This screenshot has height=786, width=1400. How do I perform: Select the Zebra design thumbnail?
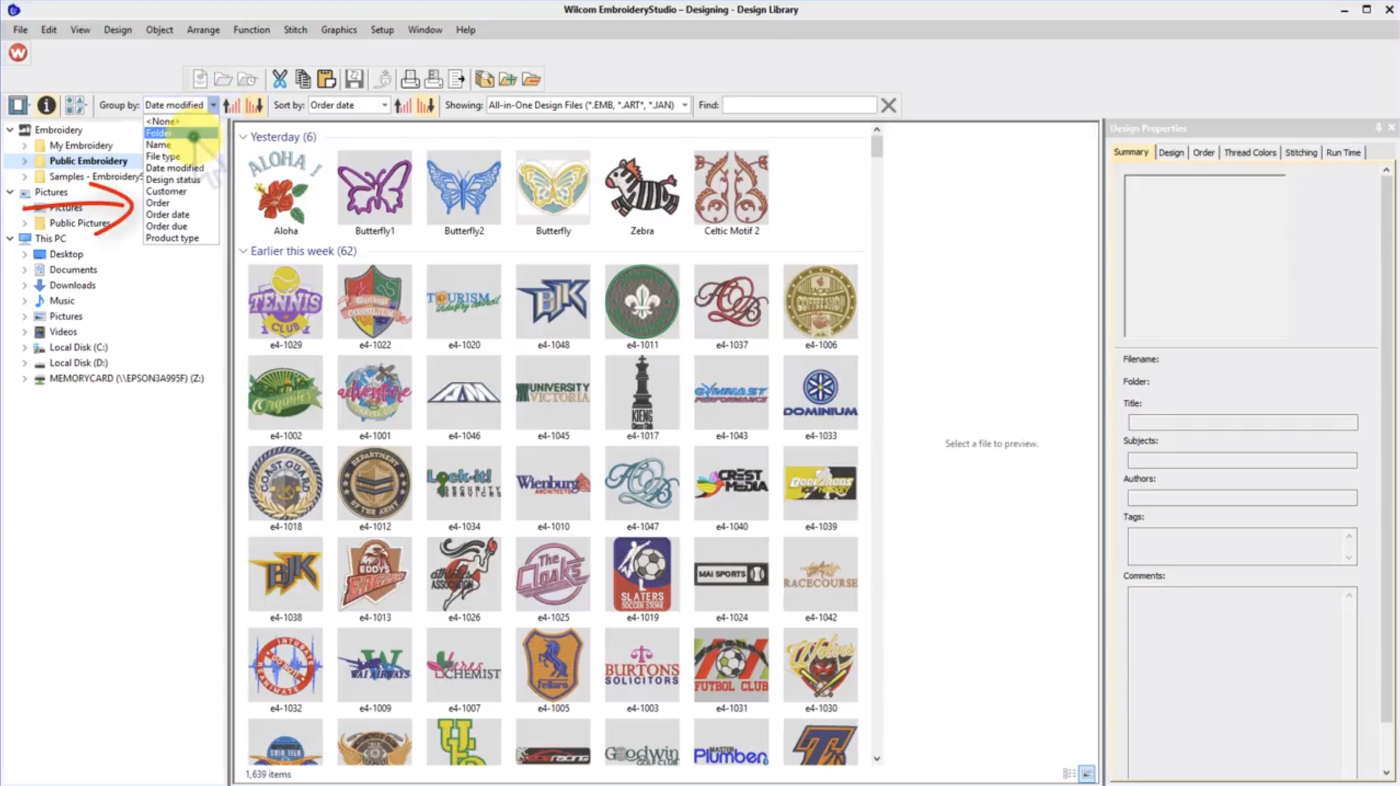pyautogui.click(x=642, y=189)
